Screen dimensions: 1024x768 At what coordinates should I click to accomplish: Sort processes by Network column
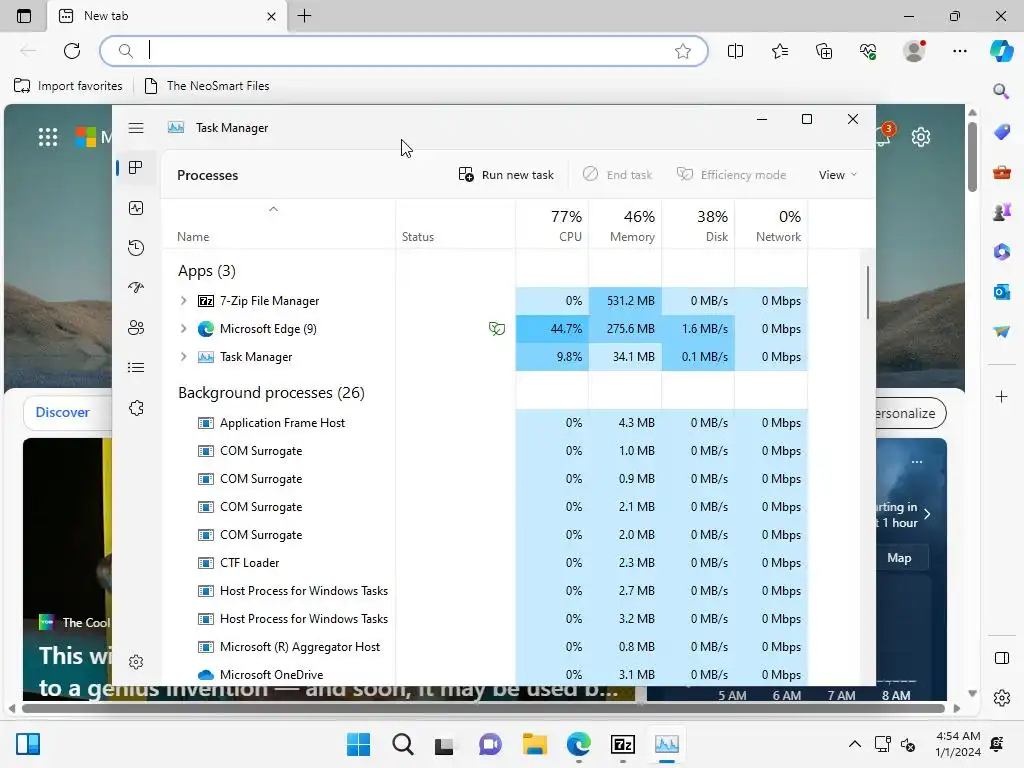point(771,225)
